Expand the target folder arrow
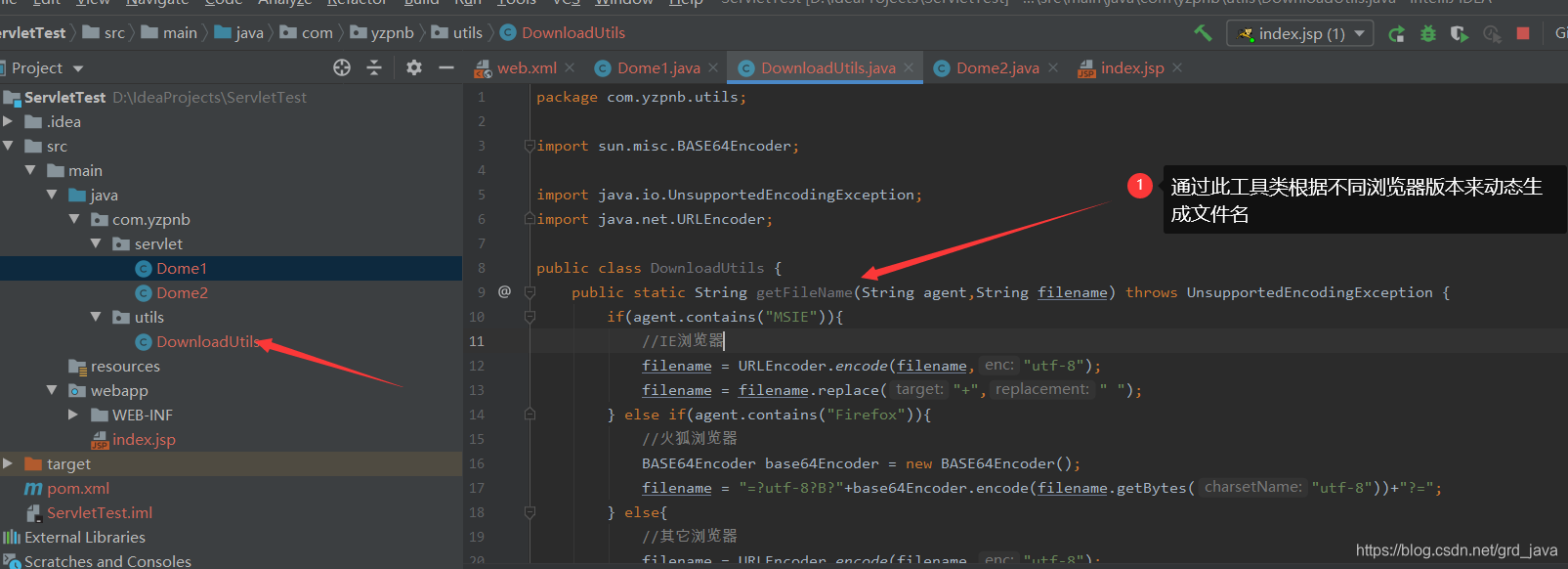Screen dimensions: 1568x569 tap(8, 463)
